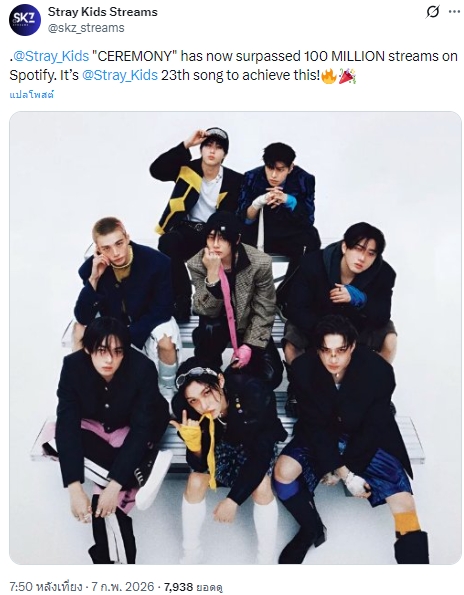Open the Stray Kids Streams display name
This screenshot has height=595, width=464.
(102, 12)
